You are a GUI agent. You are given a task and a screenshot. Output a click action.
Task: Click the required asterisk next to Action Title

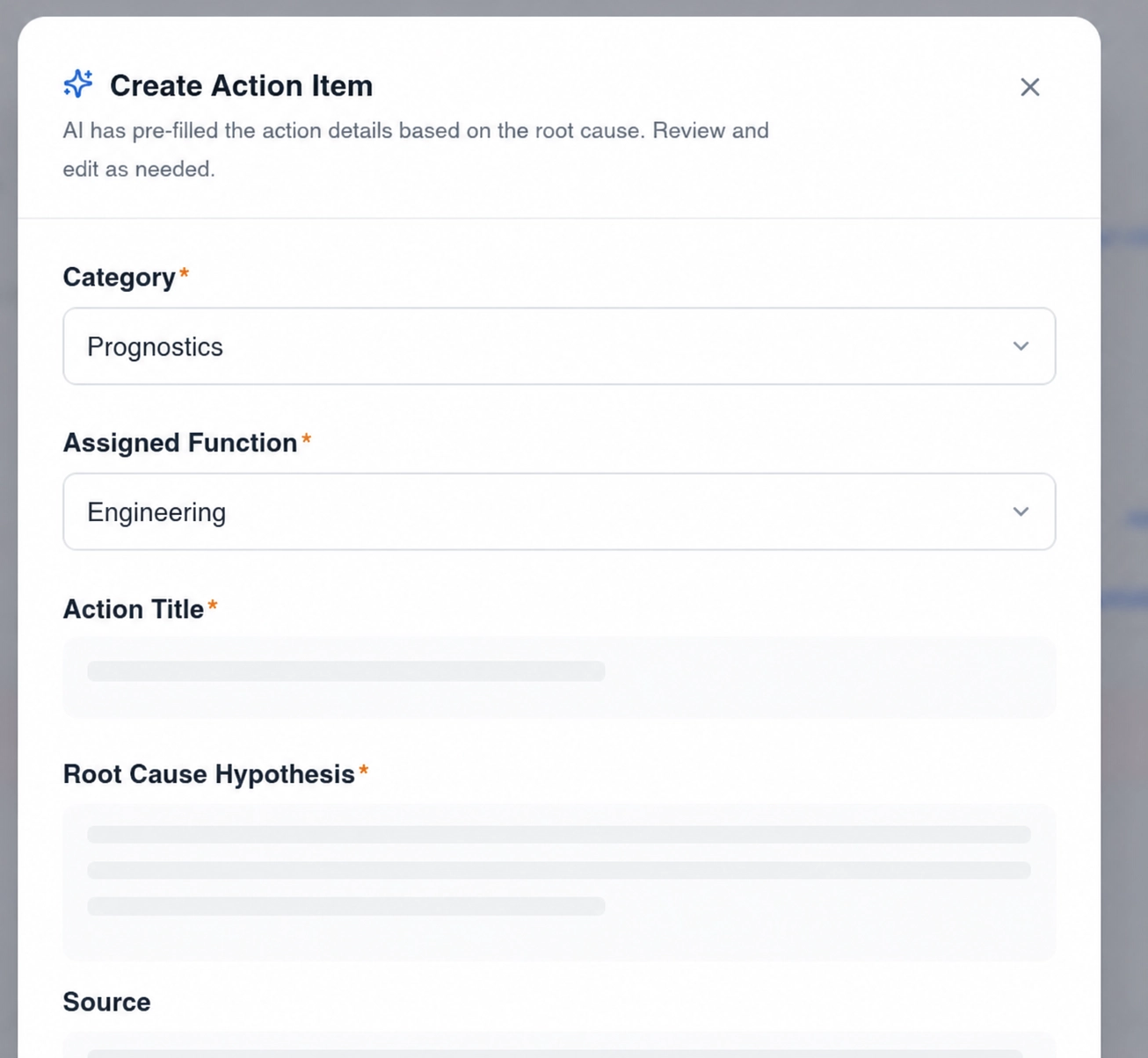(x=212, y=605)
